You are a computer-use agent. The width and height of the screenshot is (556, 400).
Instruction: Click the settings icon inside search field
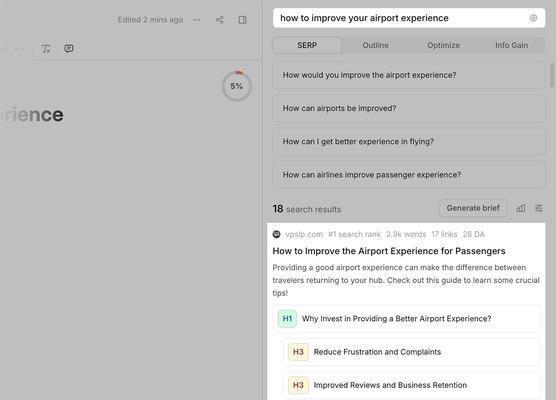[x=533, y=18]
